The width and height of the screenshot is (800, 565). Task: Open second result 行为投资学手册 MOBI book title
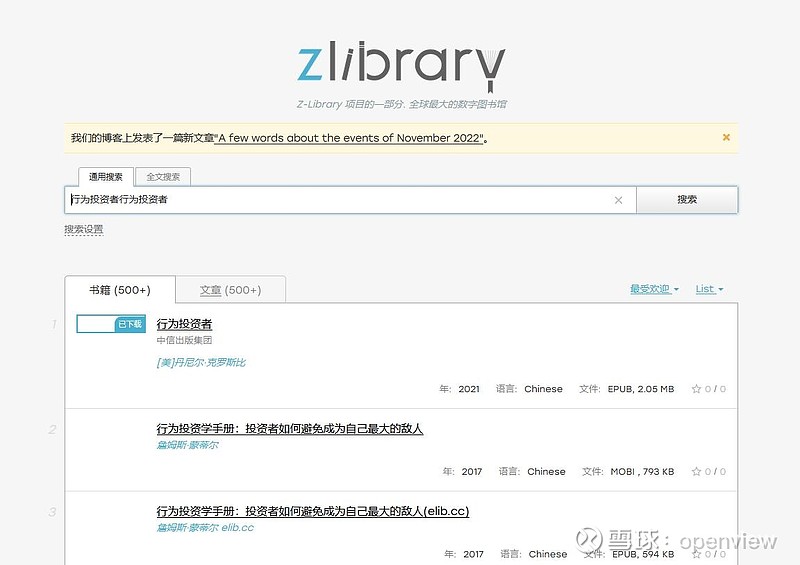(x=290, y=429)
